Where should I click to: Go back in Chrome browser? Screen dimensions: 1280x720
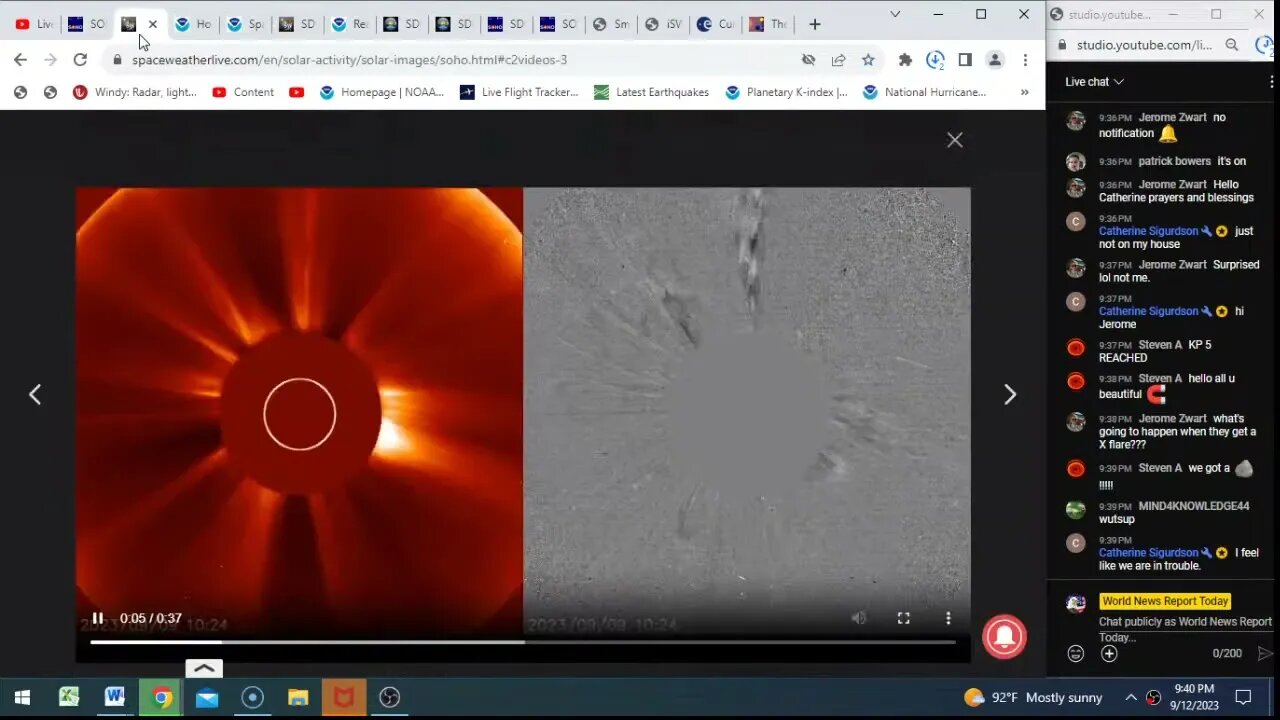(20, 60)
